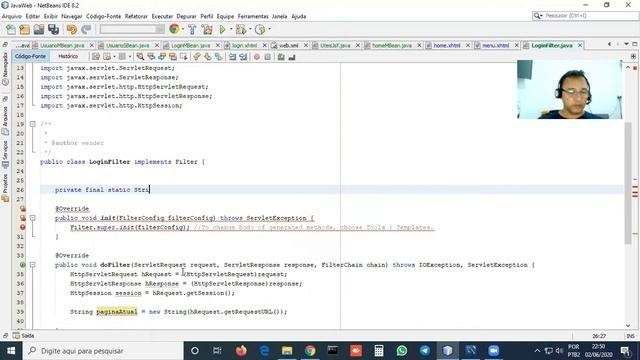Click the Previous Bookmark editor icon
Screen dimensions: 640x360
[197, 57]
